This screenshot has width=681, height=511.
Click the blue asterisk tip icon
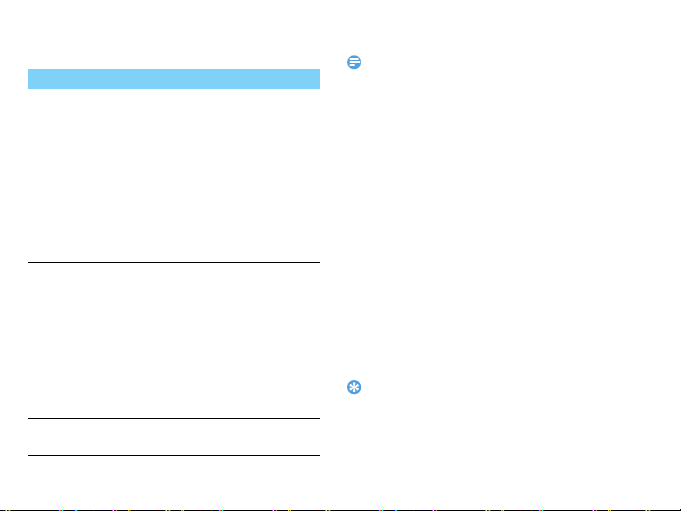[354, 387]
